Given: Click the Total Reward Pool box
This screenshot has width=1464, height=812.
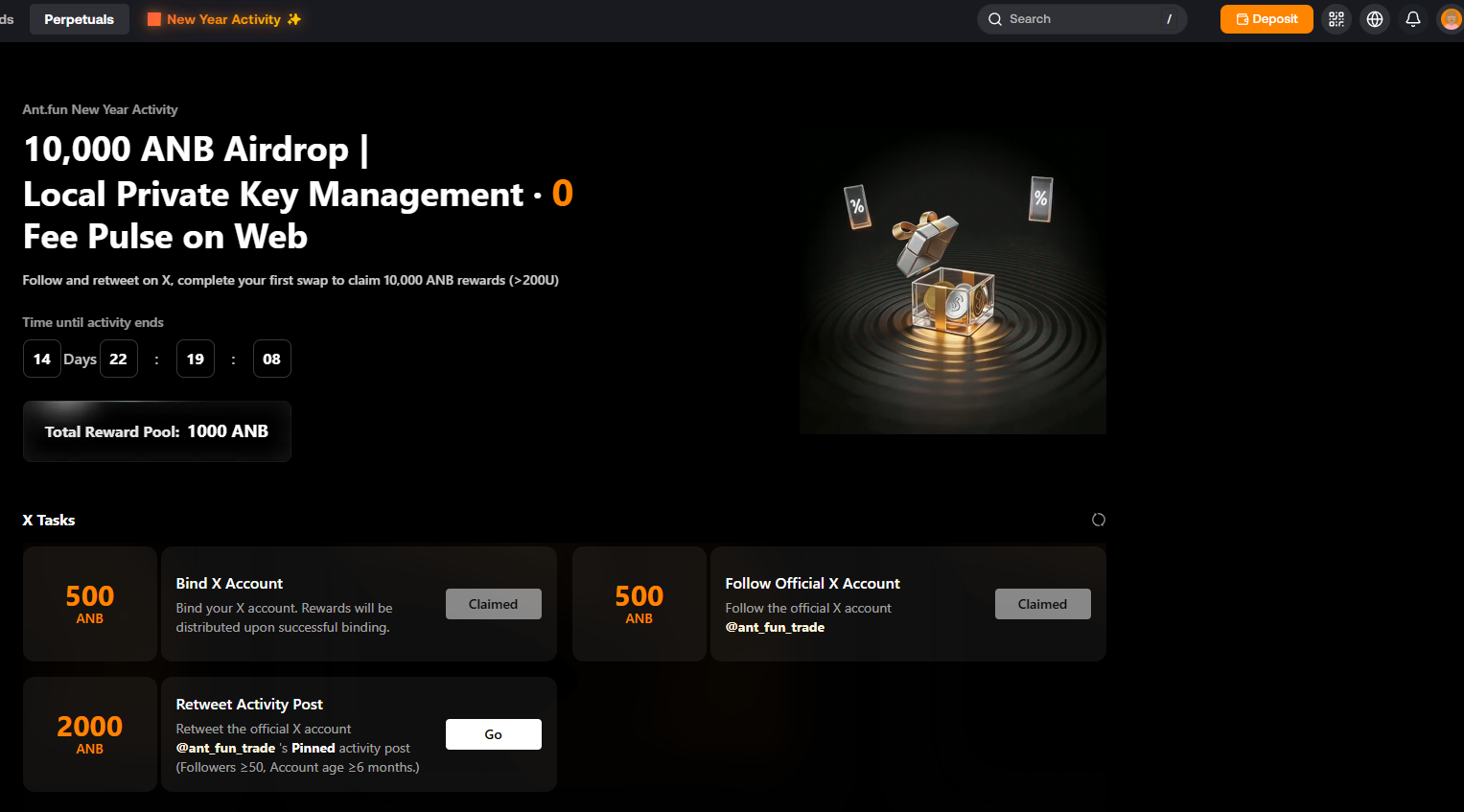Looking at the screenshot, I should coord(156,431).
